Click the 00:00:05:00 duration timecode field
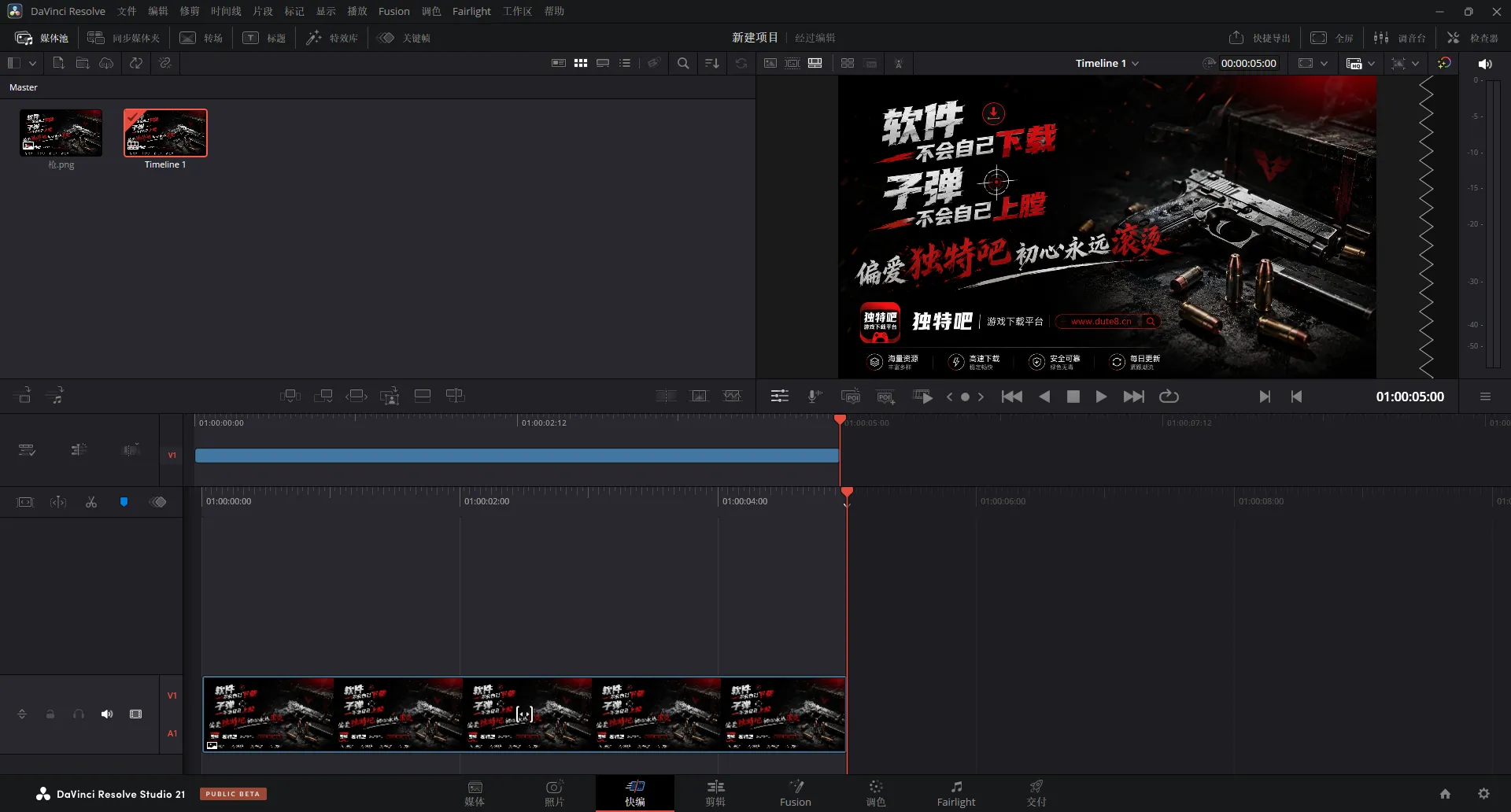 1248,63
